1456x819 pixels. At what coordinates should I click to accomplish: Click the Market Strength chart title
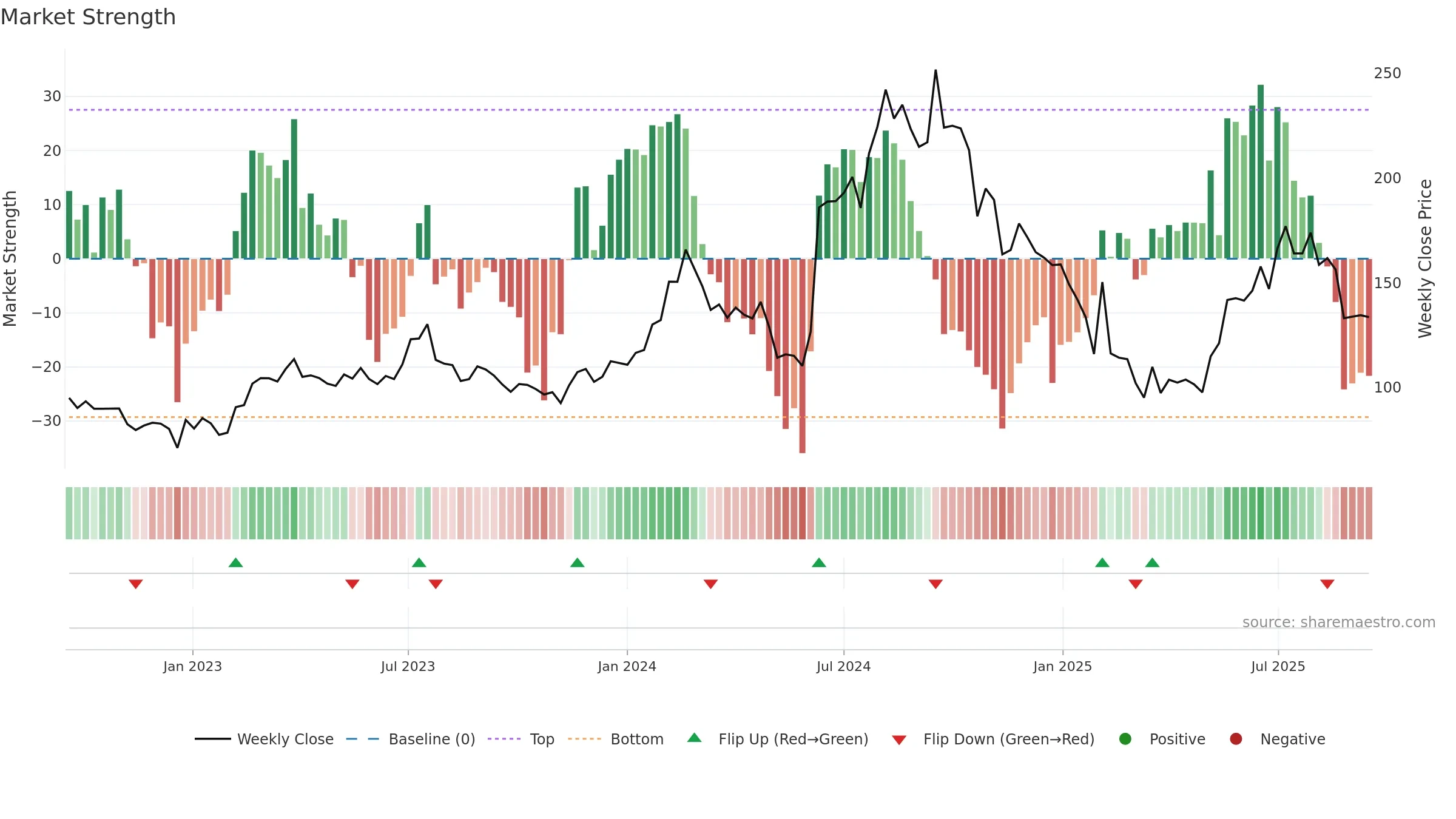88,17
